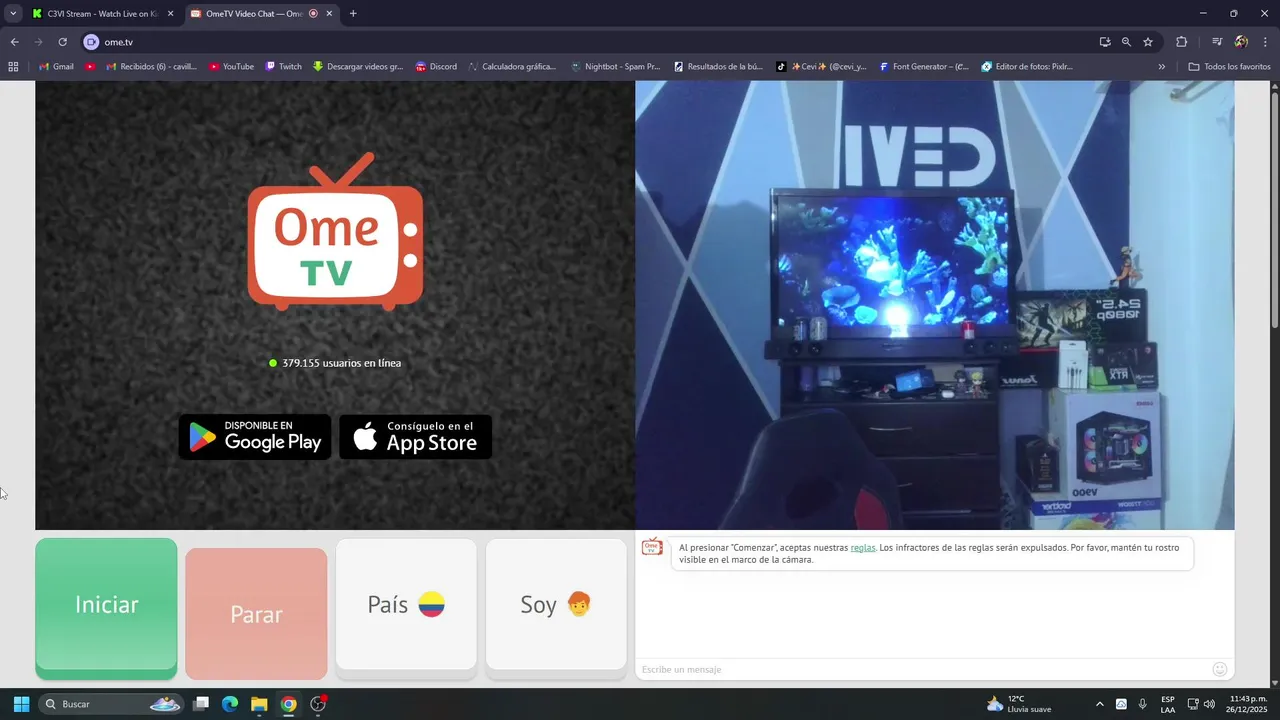
Task: Open Microsoft Edge from taskbar
Action: point(230,704)
